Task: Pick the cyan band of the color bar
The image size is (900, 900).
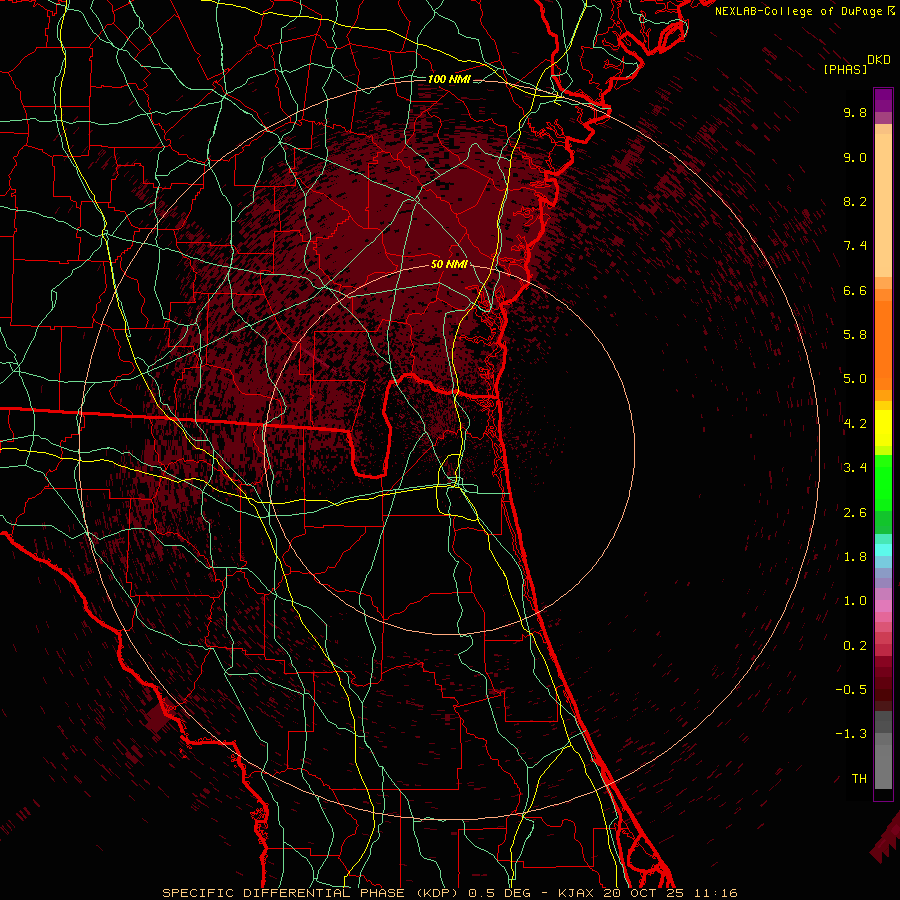Action: point(883,550)
